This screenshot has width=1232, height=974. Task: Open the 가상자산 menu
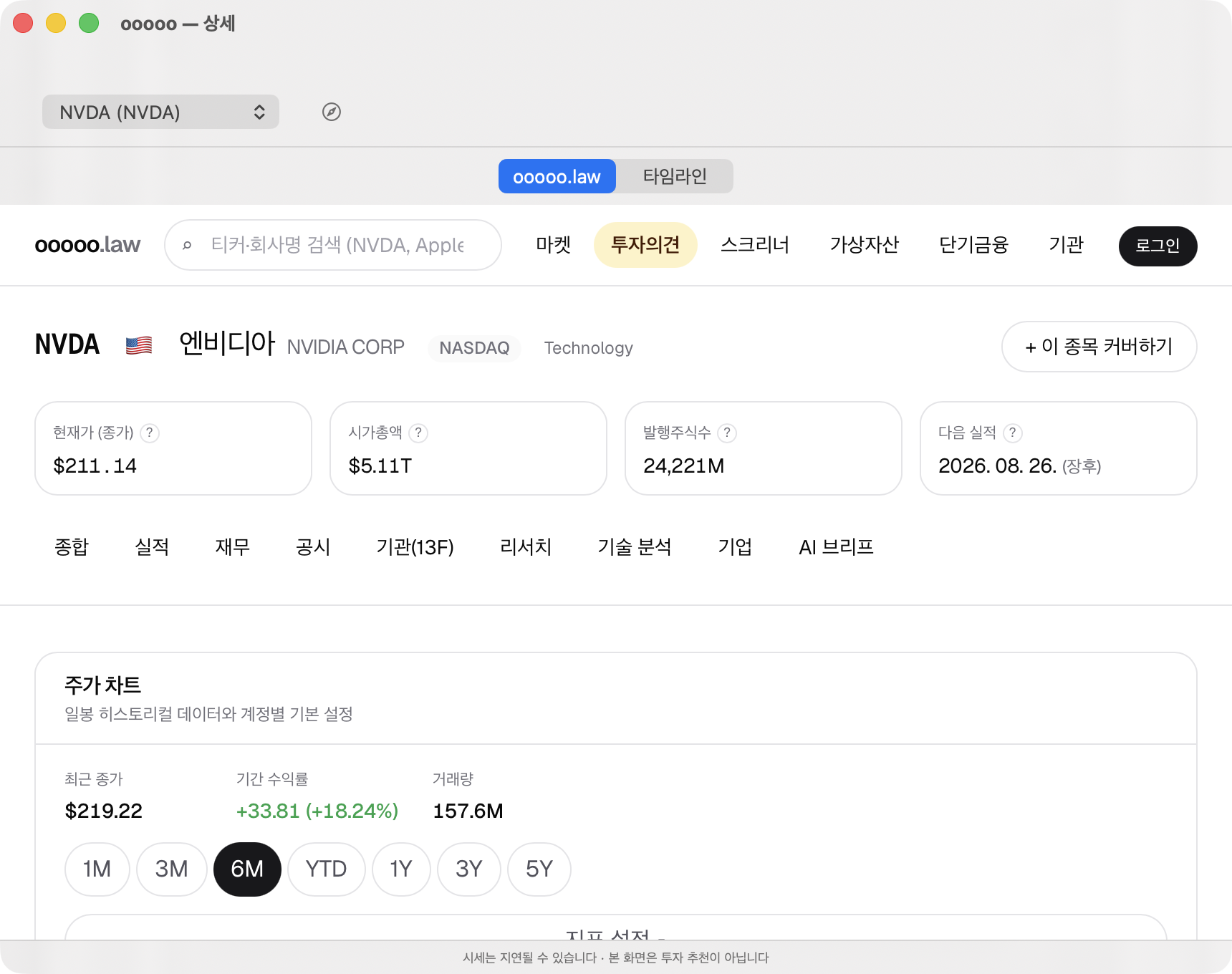point(865,245)
